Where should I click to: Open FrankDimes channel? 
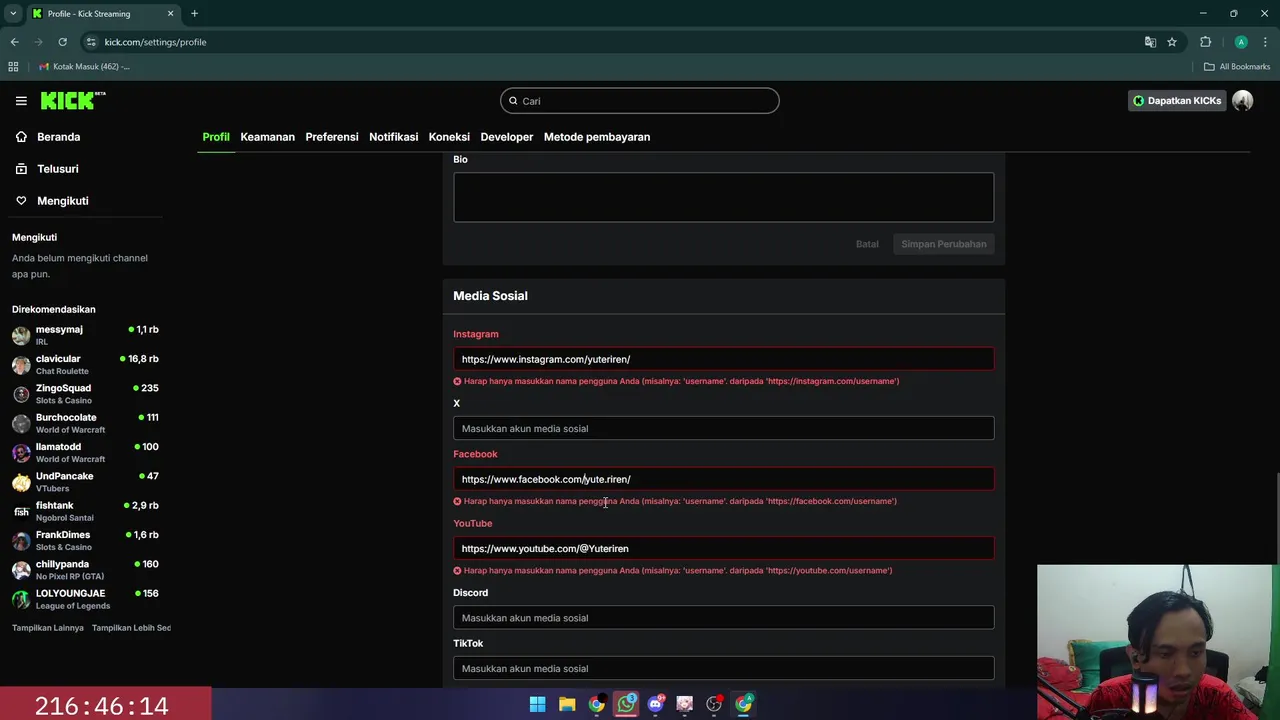pyautogui.click(x=85, y=541)
